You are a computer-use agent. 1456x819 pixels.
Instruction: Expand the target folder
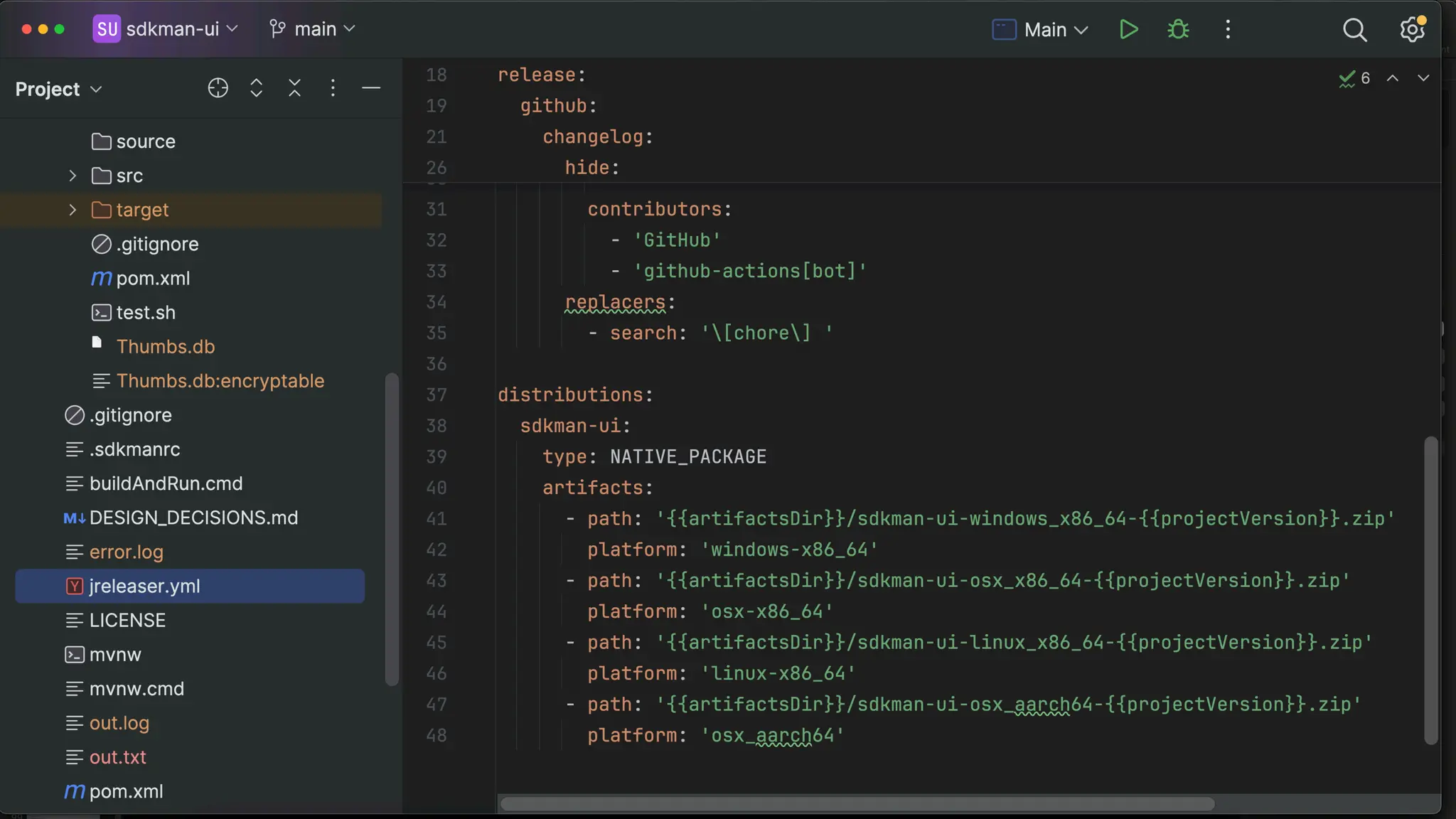click(x=73, y=210)
